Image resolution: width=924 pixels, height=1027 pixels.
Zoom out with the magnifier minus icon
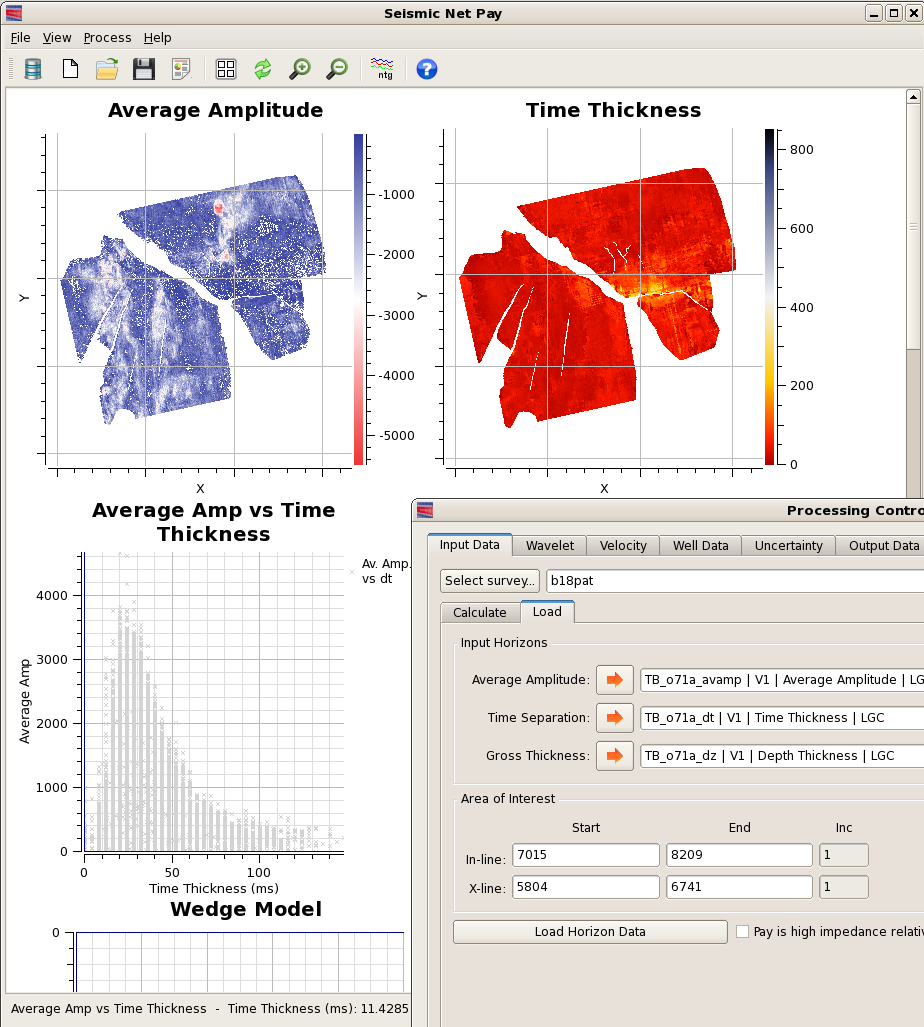[337, 69]
